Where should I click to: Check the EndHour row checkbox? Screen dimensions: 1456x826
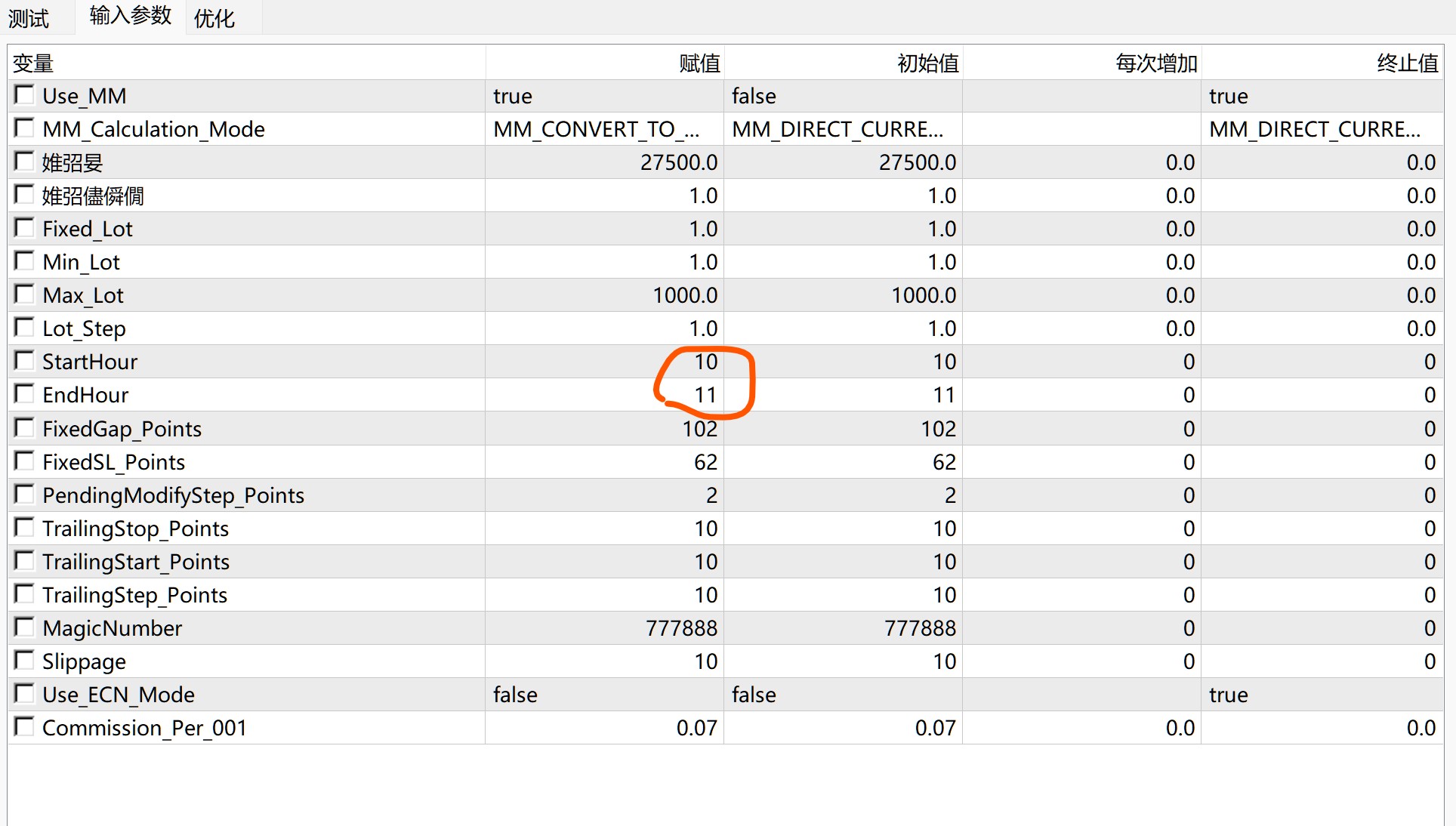pyautogui.click(x=24, y=394)
